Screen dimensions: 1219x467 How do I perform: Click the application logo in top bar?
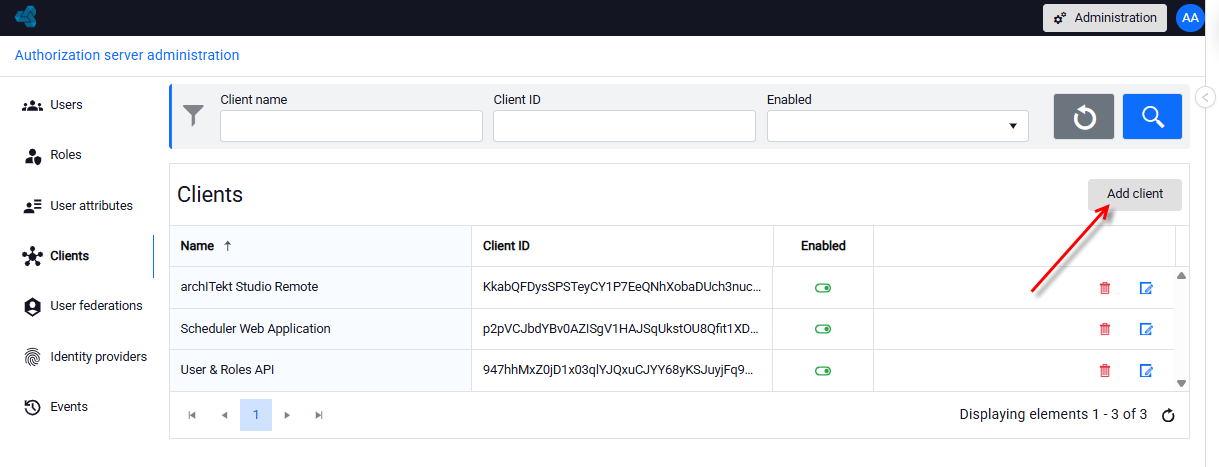(x=26, y=17)
